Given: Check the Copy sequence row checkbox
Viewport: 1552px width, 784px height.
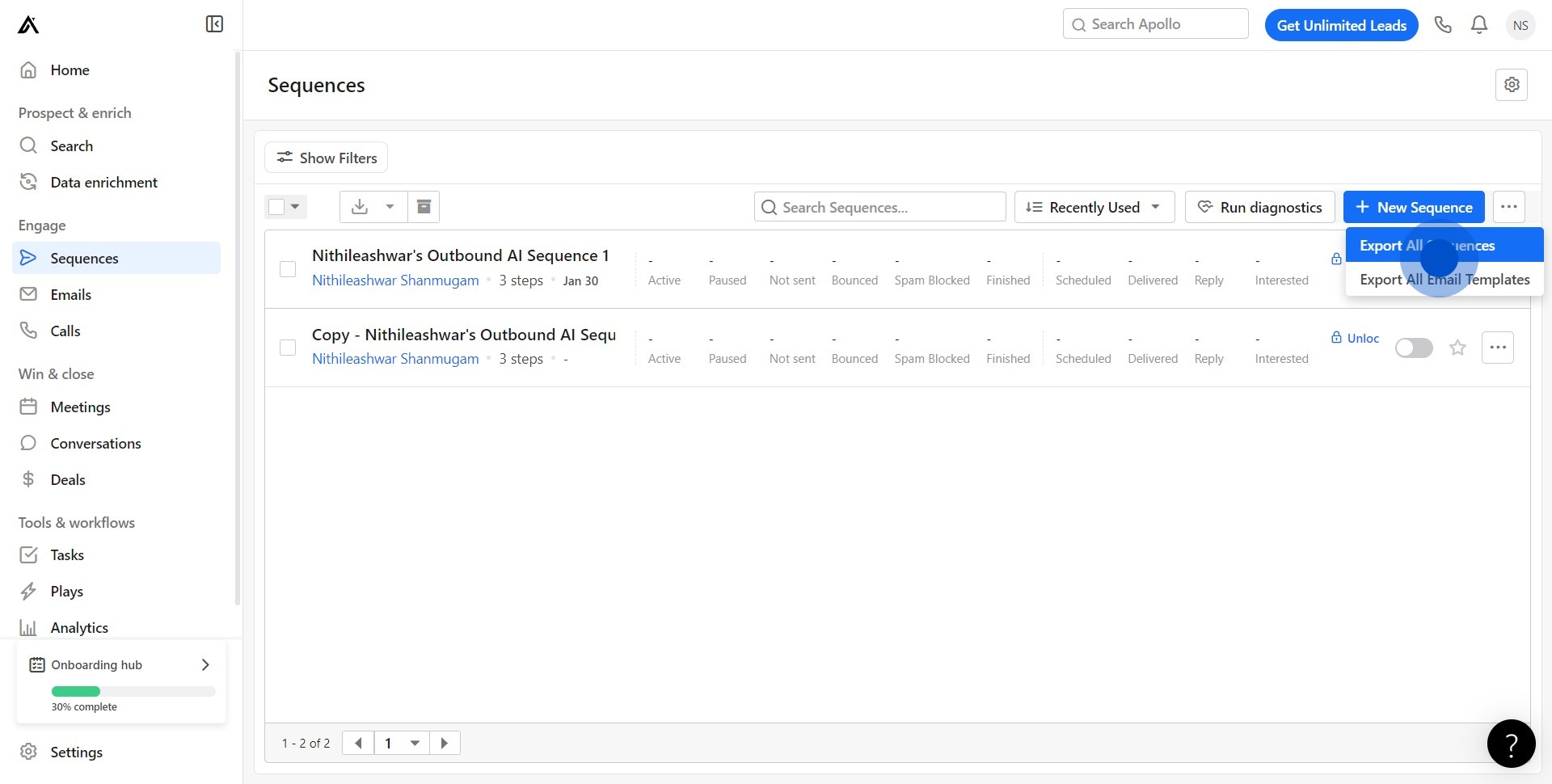Looking at the screenshot, I should pos(288,348).
